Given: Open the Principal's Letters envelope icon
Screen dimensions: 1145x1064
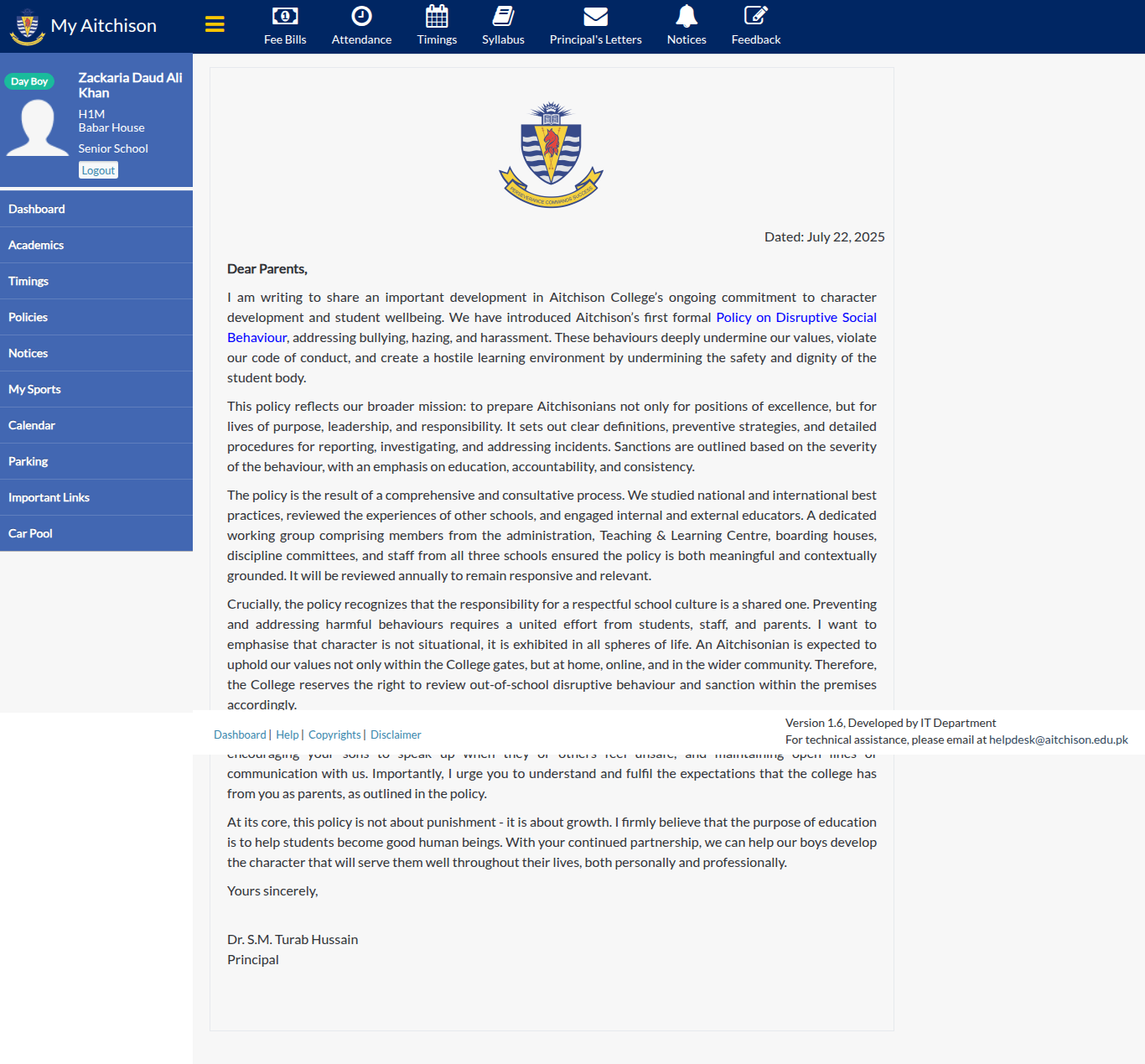Looking at the screenshot, I should (595, 16).
